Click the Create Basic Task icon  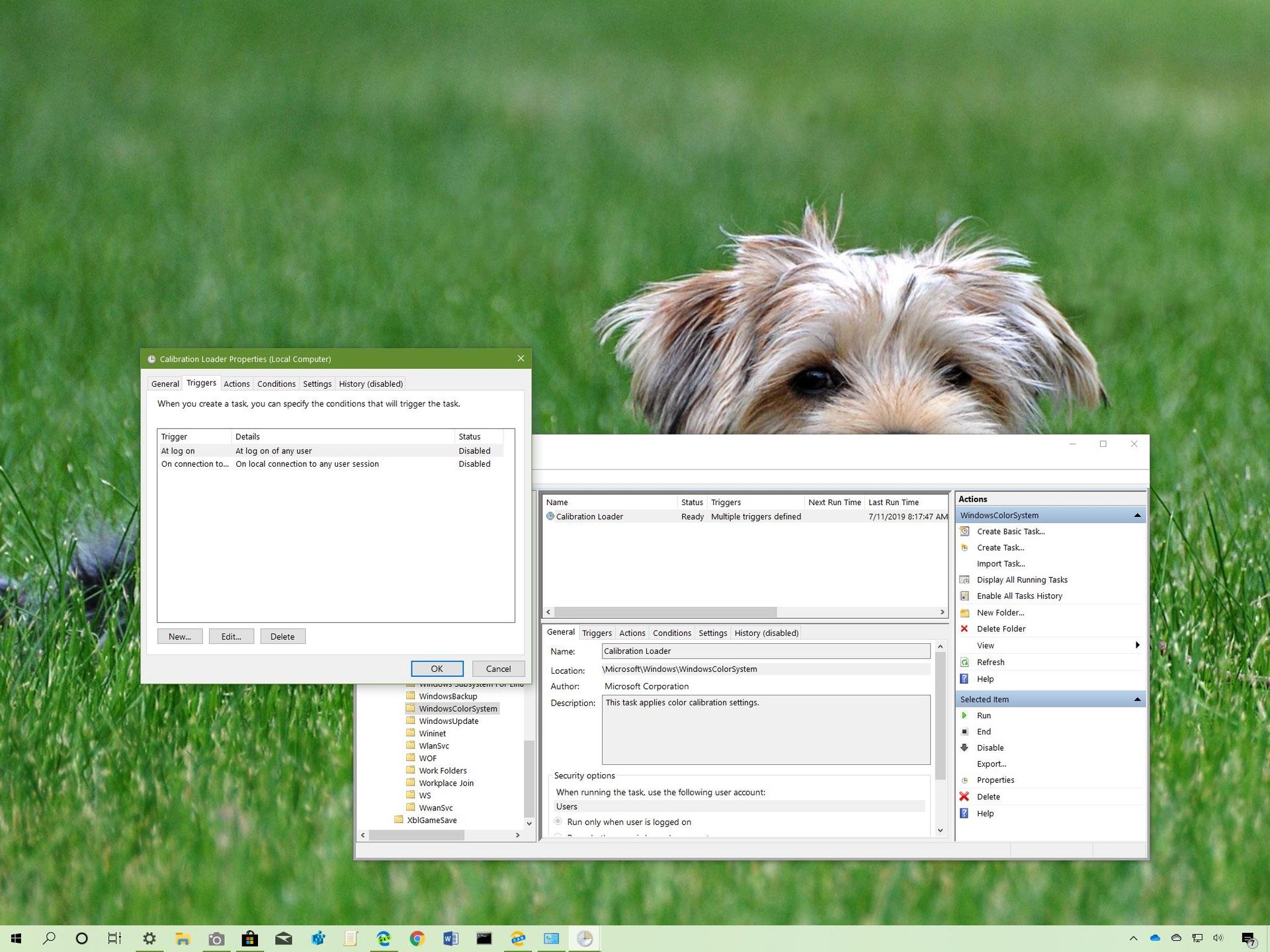point(966,531)
